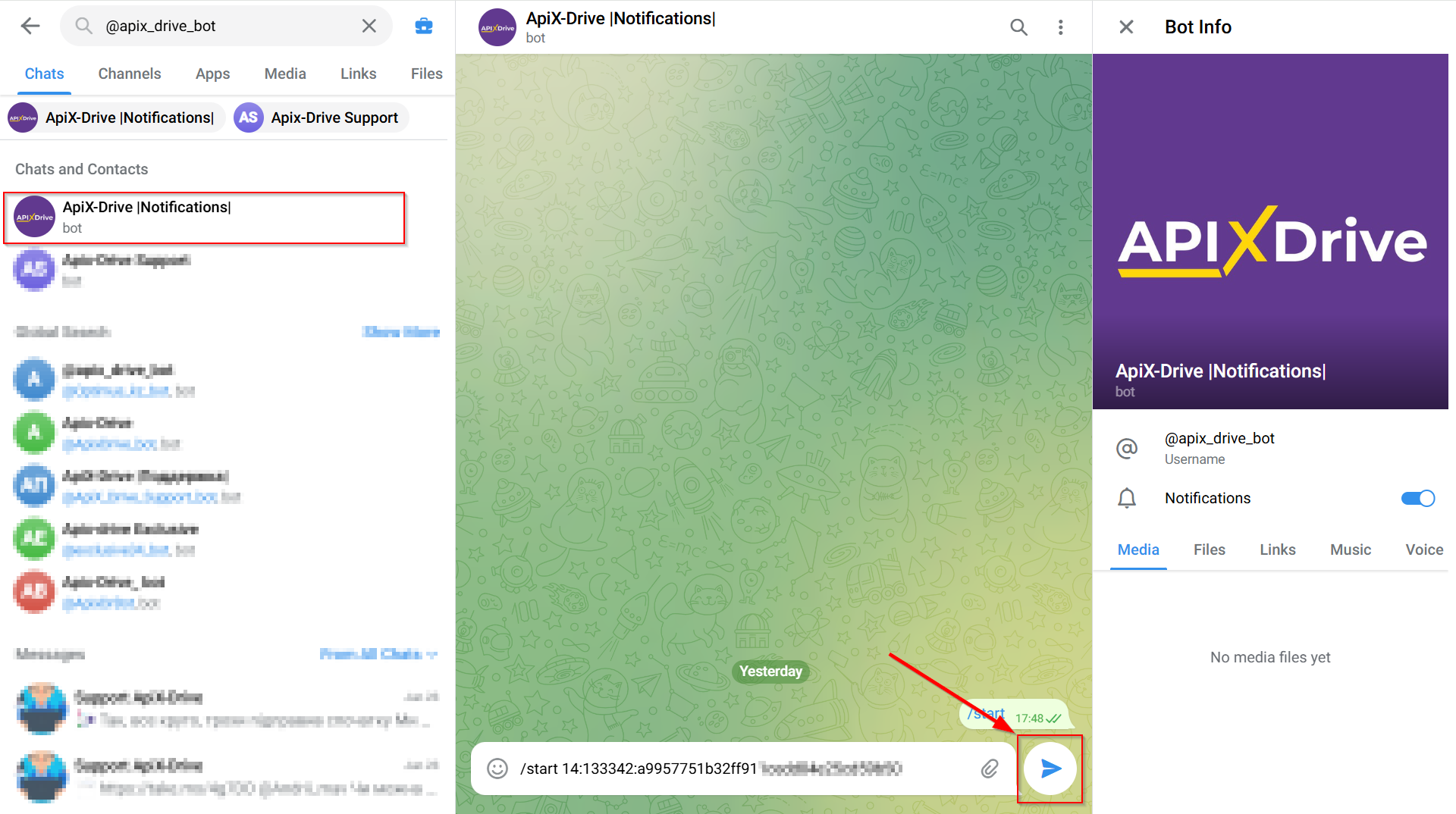Open the Media tab in Bot Info

pyautogui.click(x=1137, y=549)
